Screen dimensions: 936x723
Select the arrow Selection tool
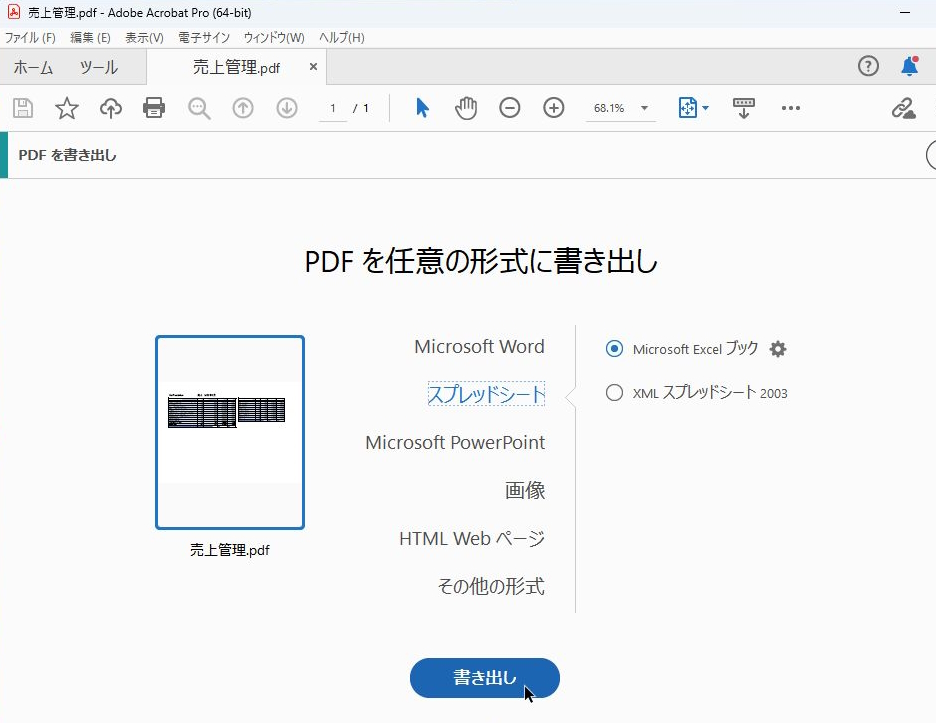pyautogui.click(x=422, y=108)
